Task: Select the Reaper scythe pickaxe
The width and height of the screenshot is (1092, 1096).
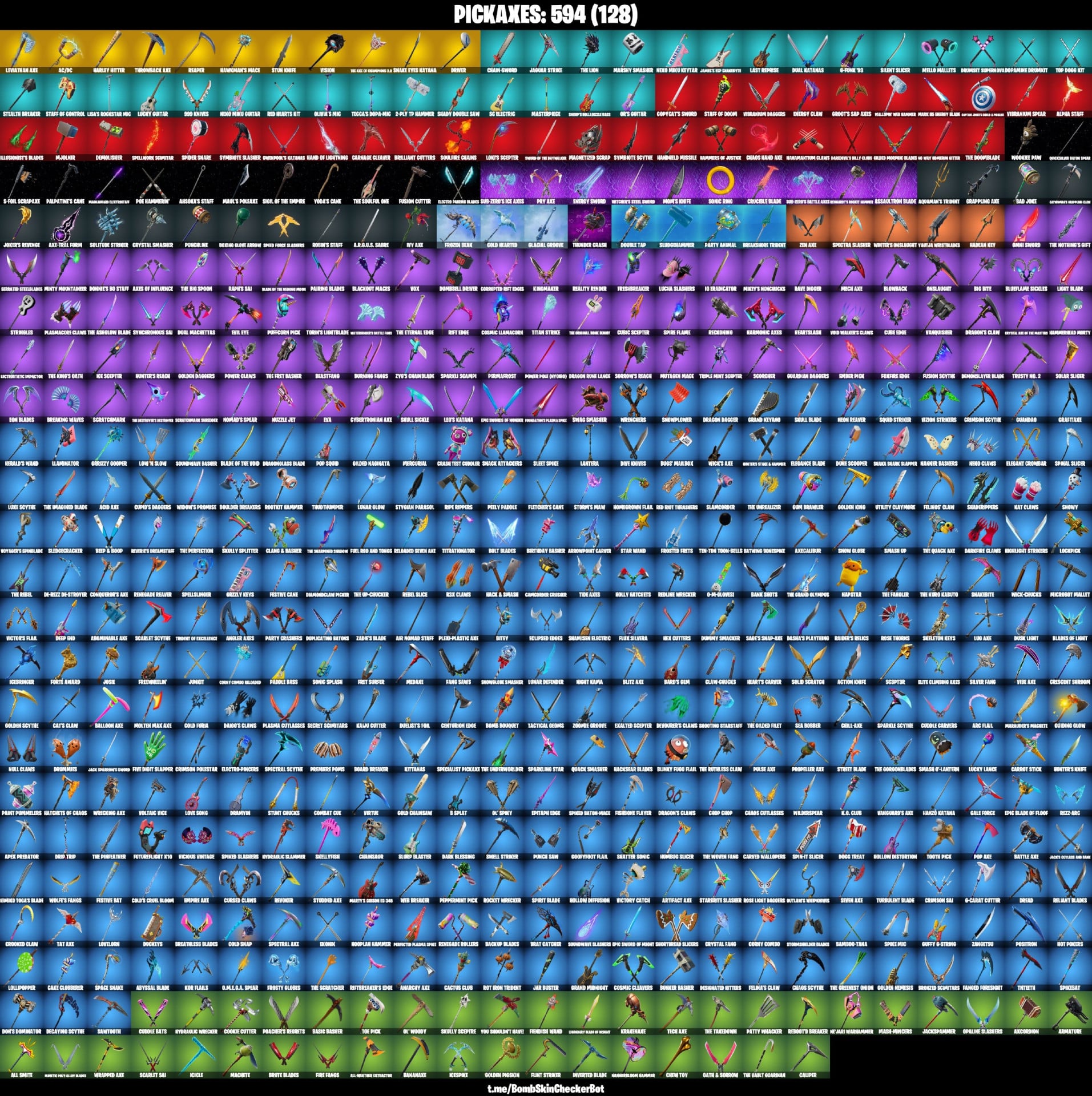Action: [x=196, y=52]
